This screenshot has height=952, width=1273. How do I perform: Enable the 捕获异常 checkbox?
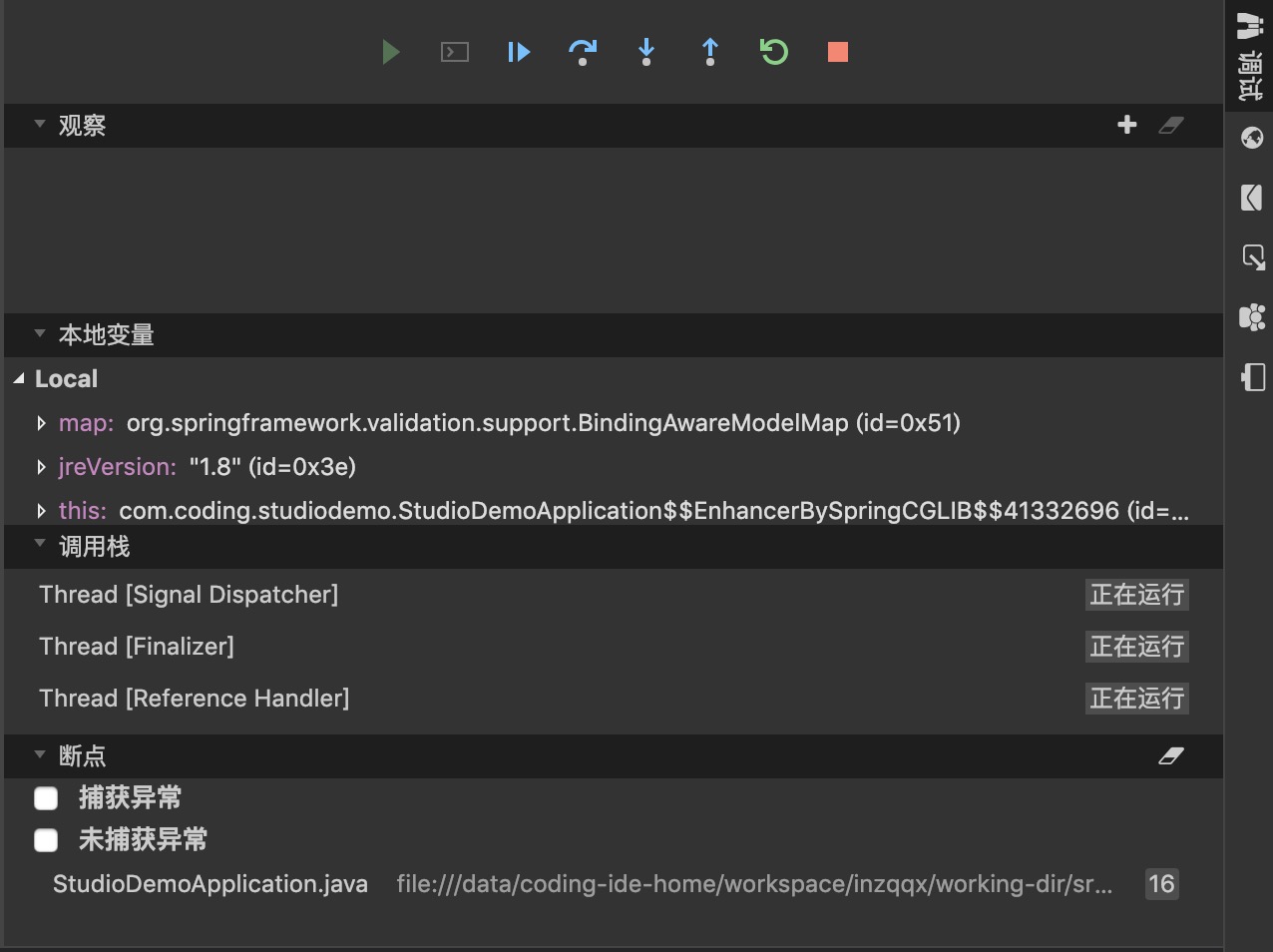[x=46, y=798]
